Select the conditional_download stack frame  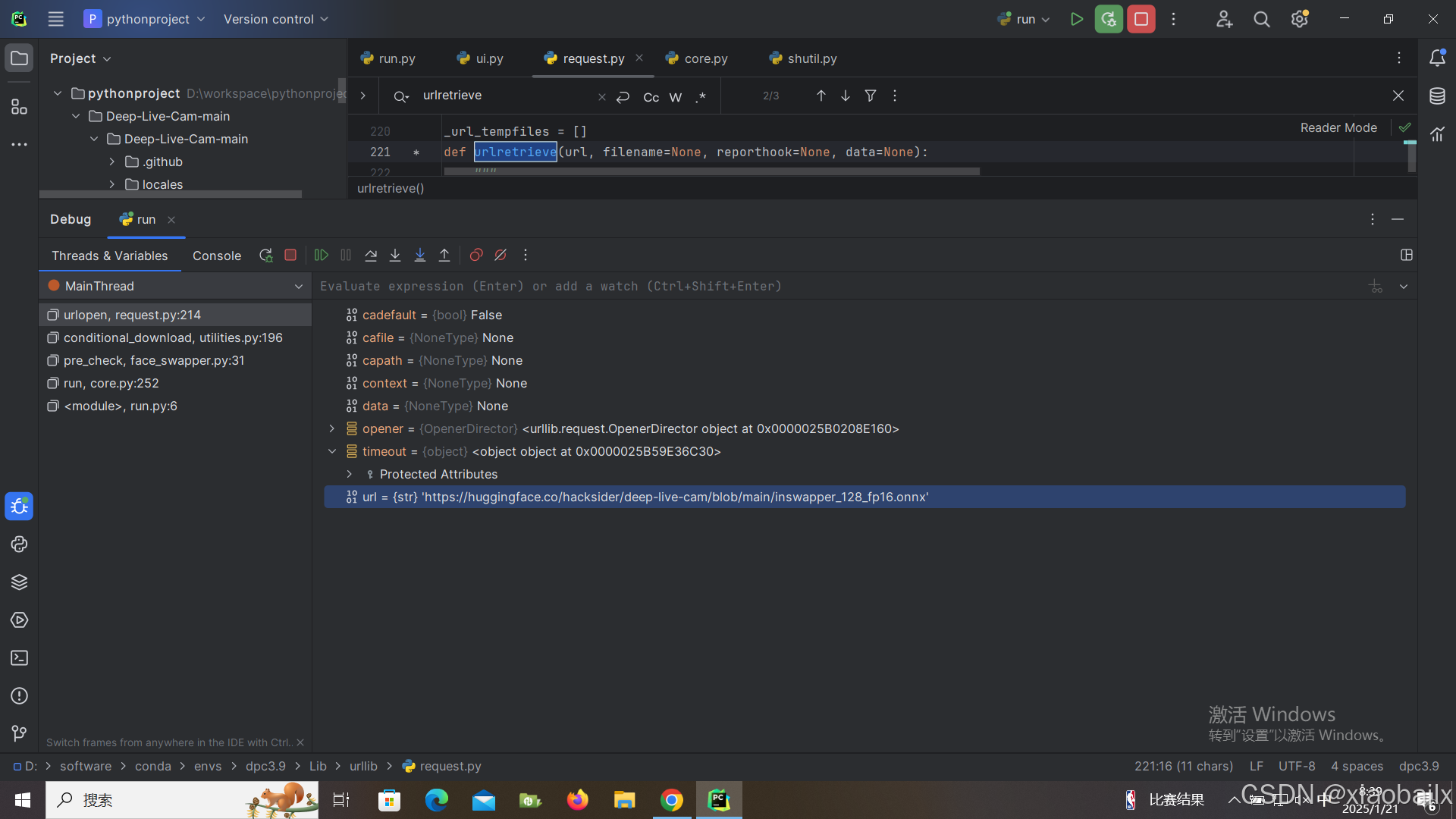click(x=173, y=338)
